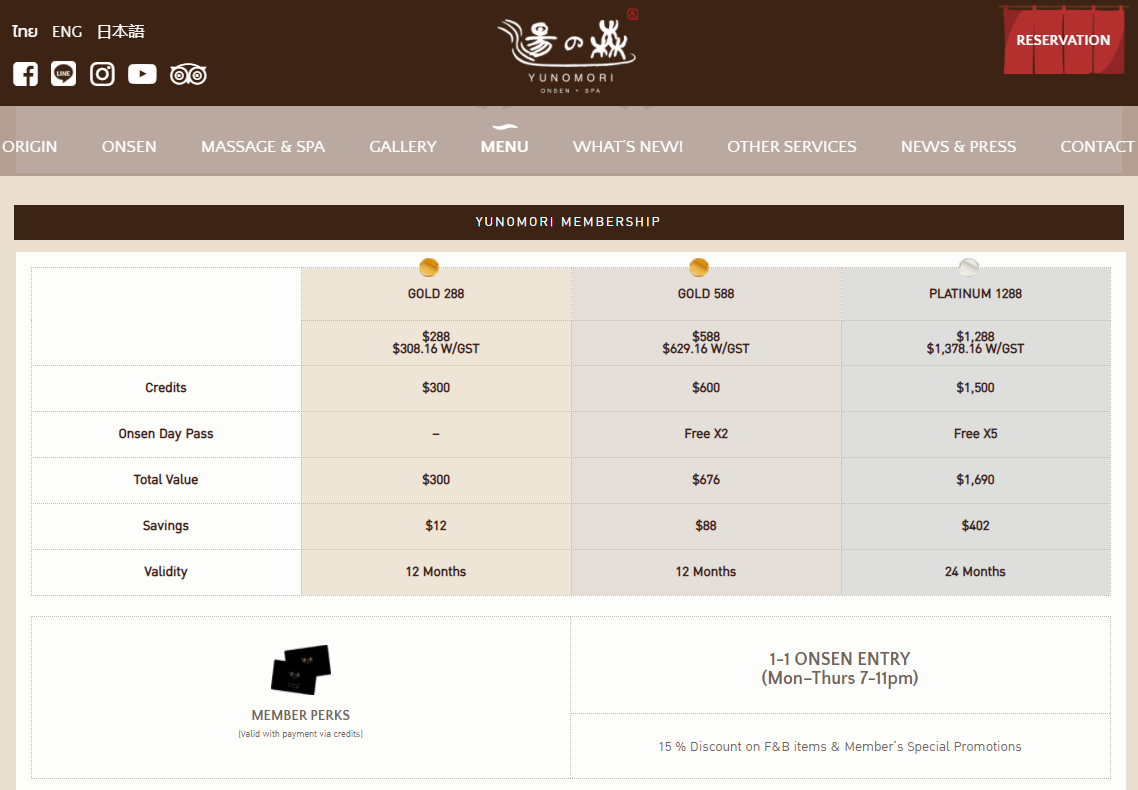Open the Yunomori Facebook page icon

[x=25, y=74]
